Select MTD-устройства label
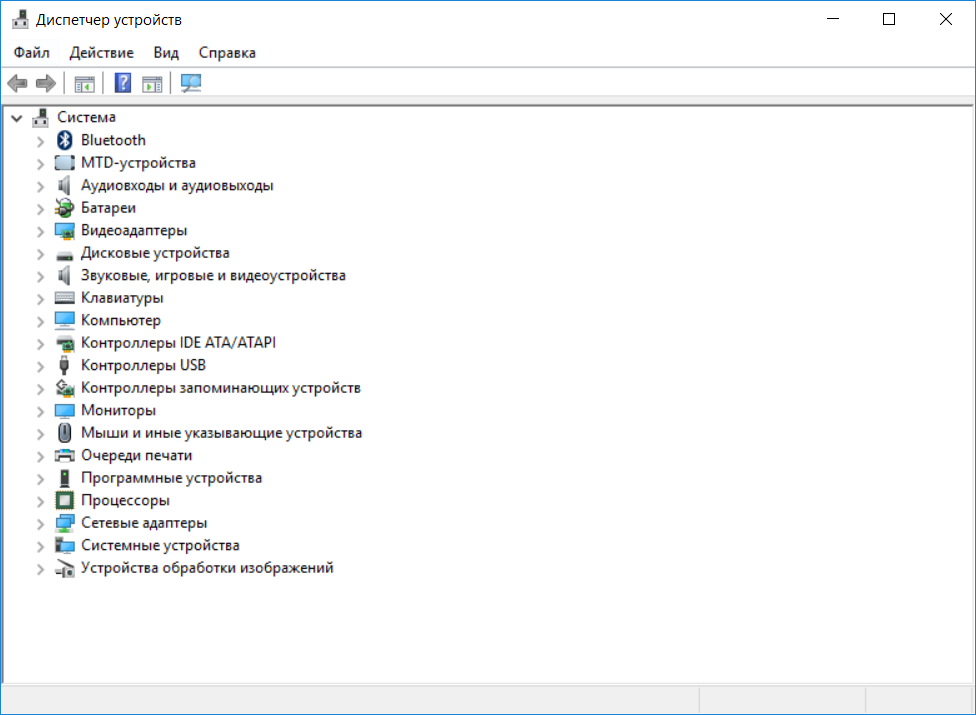 [138, 162]
